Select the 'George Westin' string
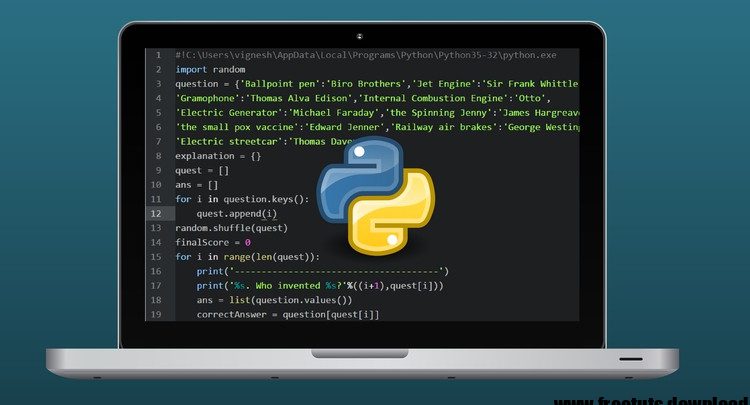Screen dimensions: 750x405 541,127
